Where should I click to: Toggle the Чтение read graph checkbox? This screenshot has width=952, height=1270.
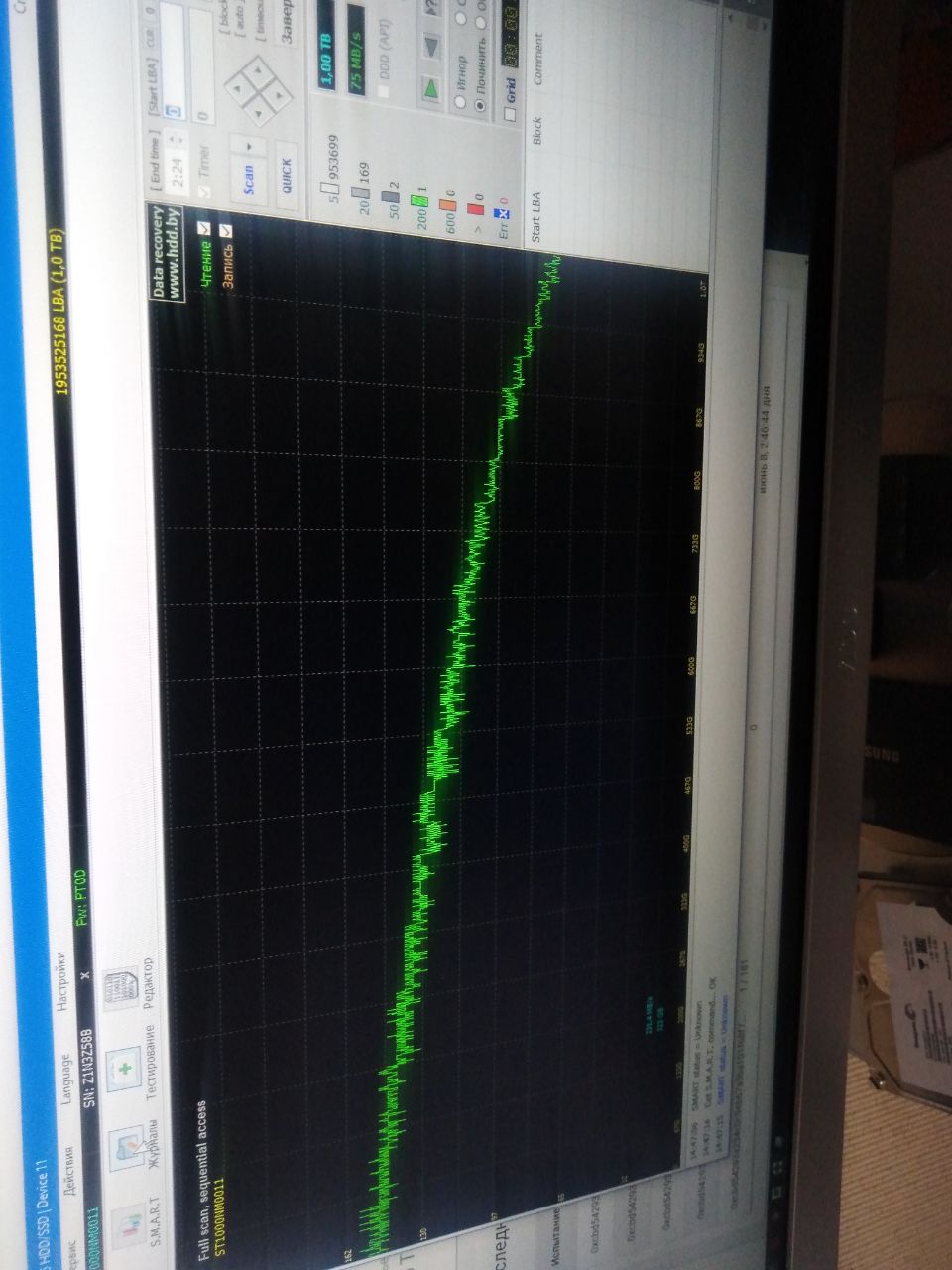[x=204, y=230]
